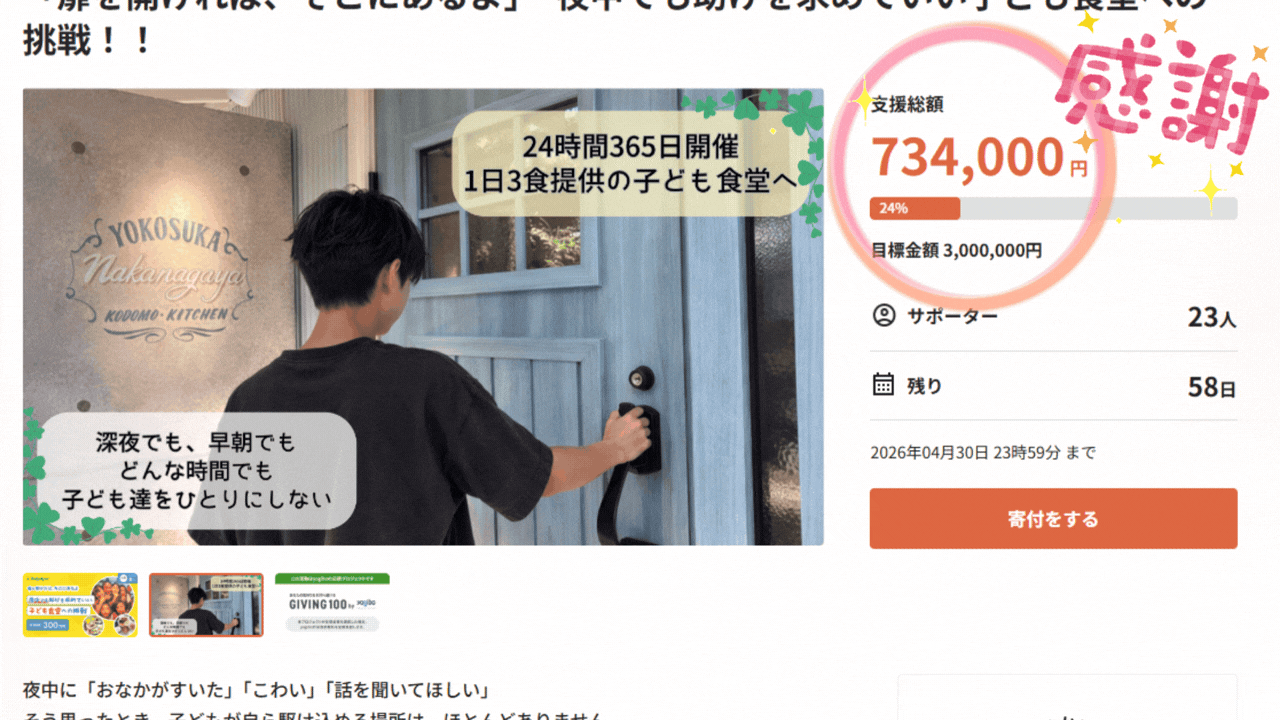Click the 23人 supporter count
The width and height of the screenshot is (1280, 720).
coord(1212,318)
